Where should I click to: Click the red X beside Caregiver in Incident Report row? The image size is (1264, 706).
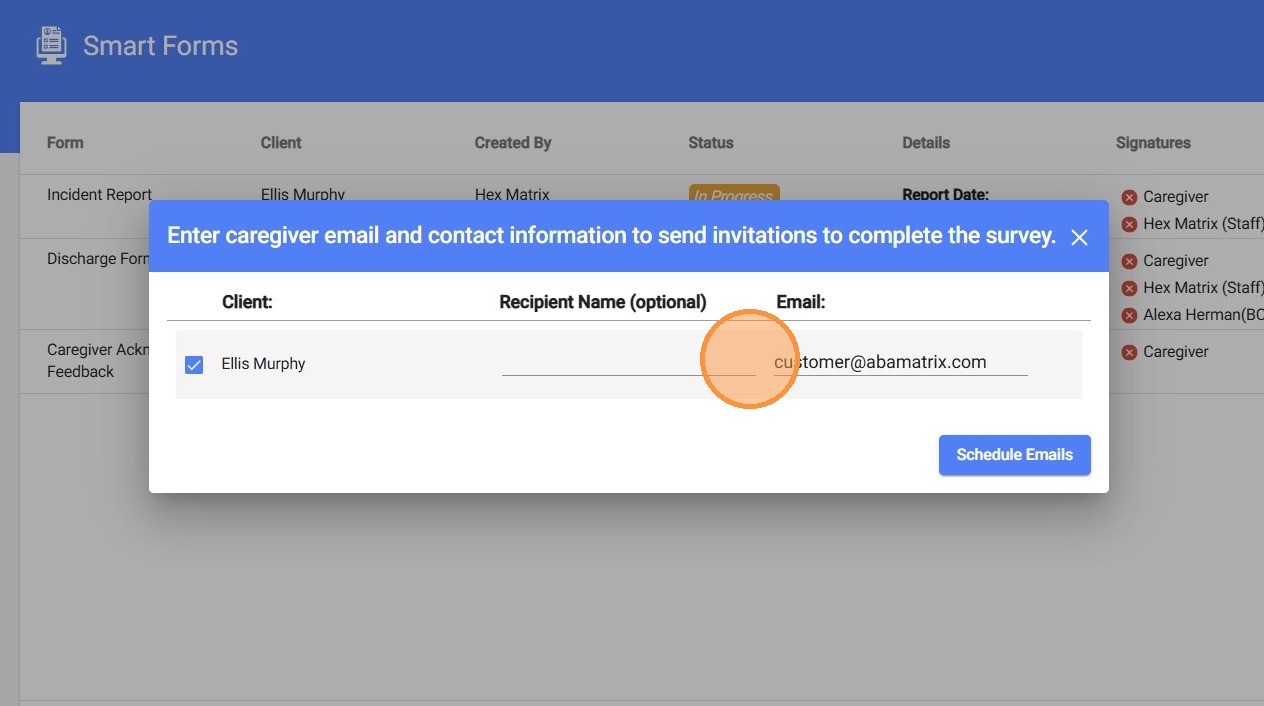click(x=1129, y=197)
